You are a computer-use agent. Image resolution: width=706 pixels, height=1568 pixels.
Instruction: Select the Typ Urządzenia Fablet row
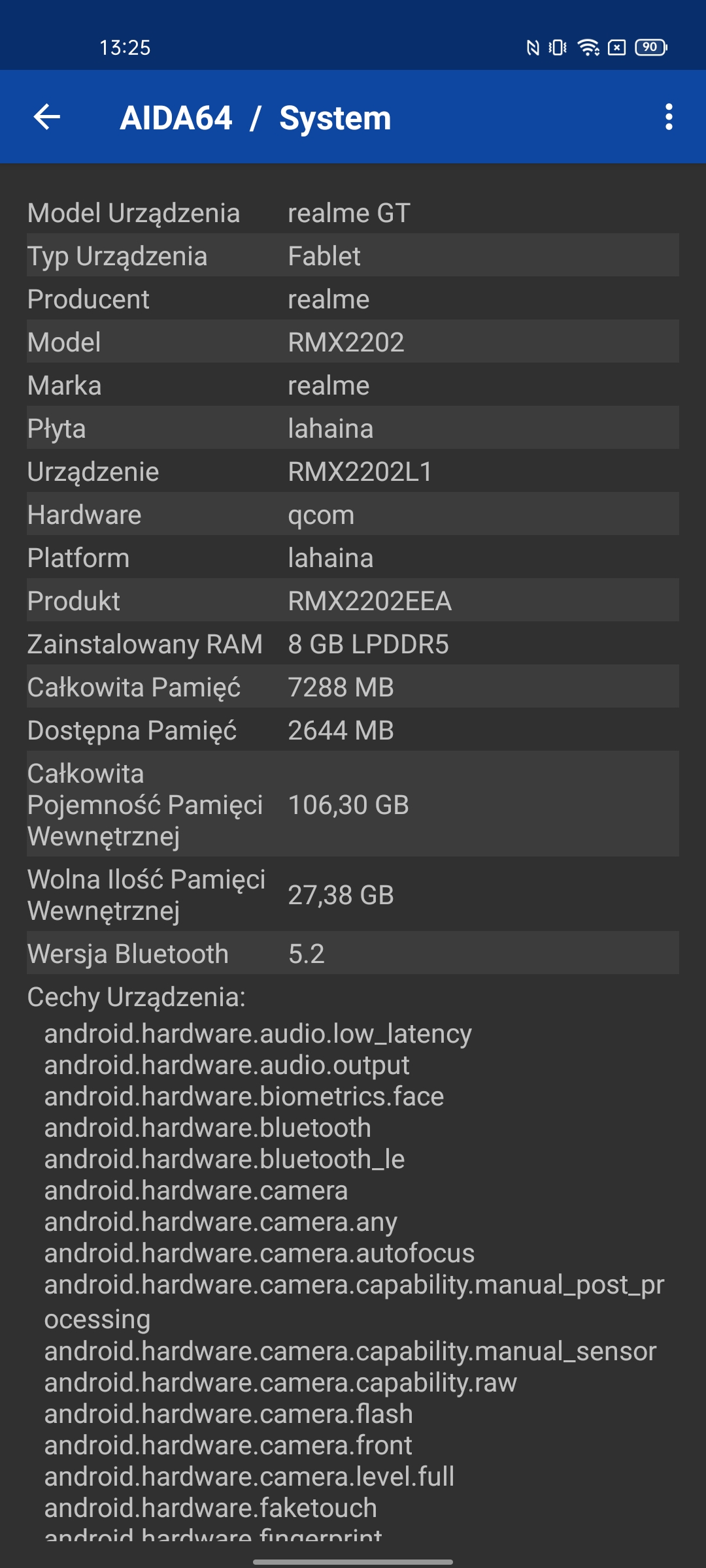pos(353,256)
